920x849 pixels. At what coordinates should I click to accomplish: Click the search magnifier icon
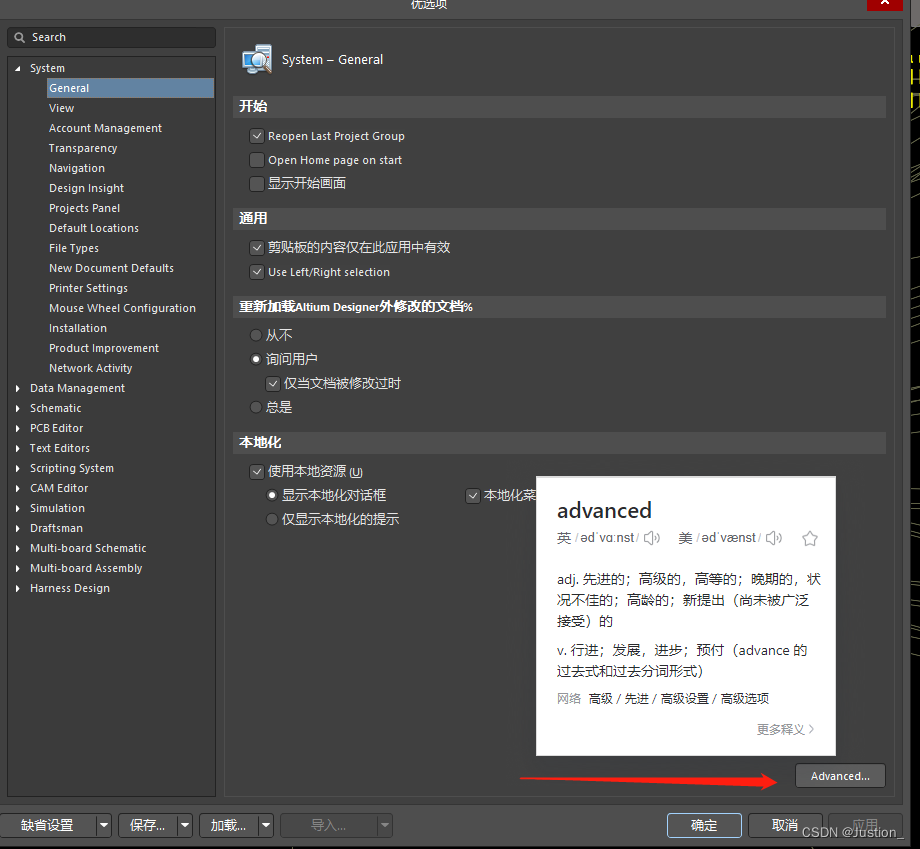pos(19,38)
